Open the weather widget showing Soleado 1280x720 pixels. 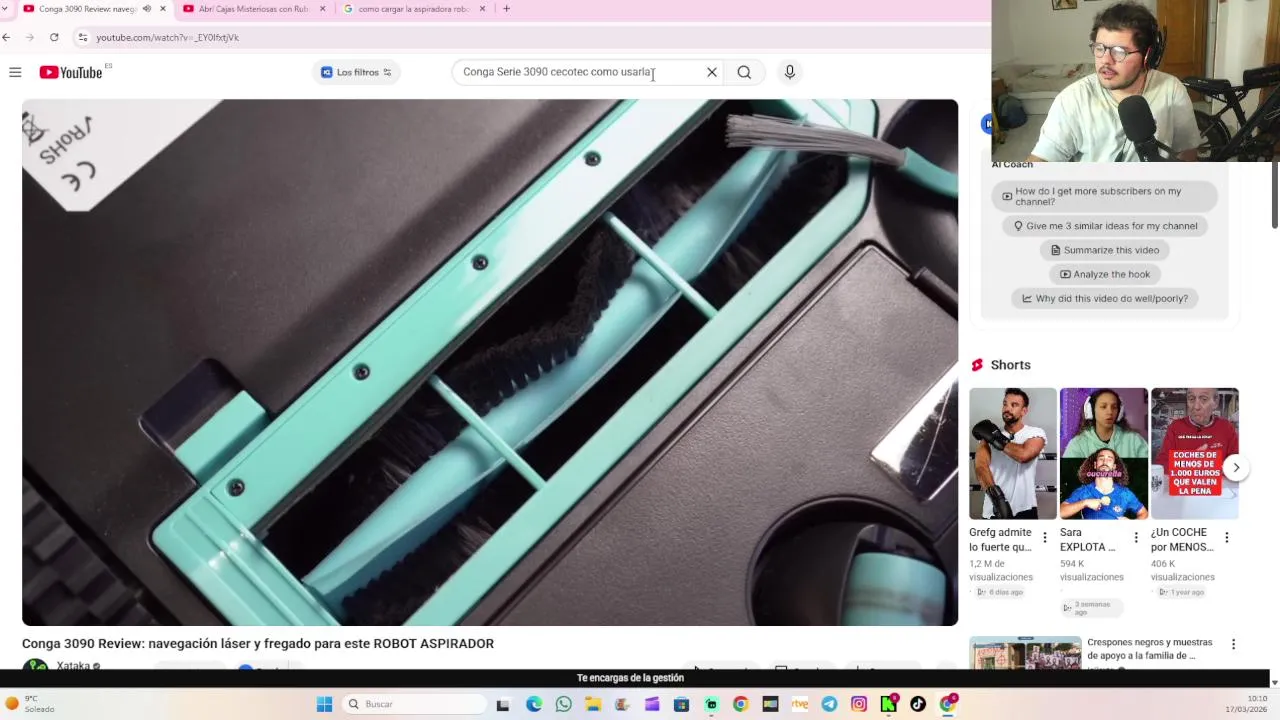tap(30, 704)
